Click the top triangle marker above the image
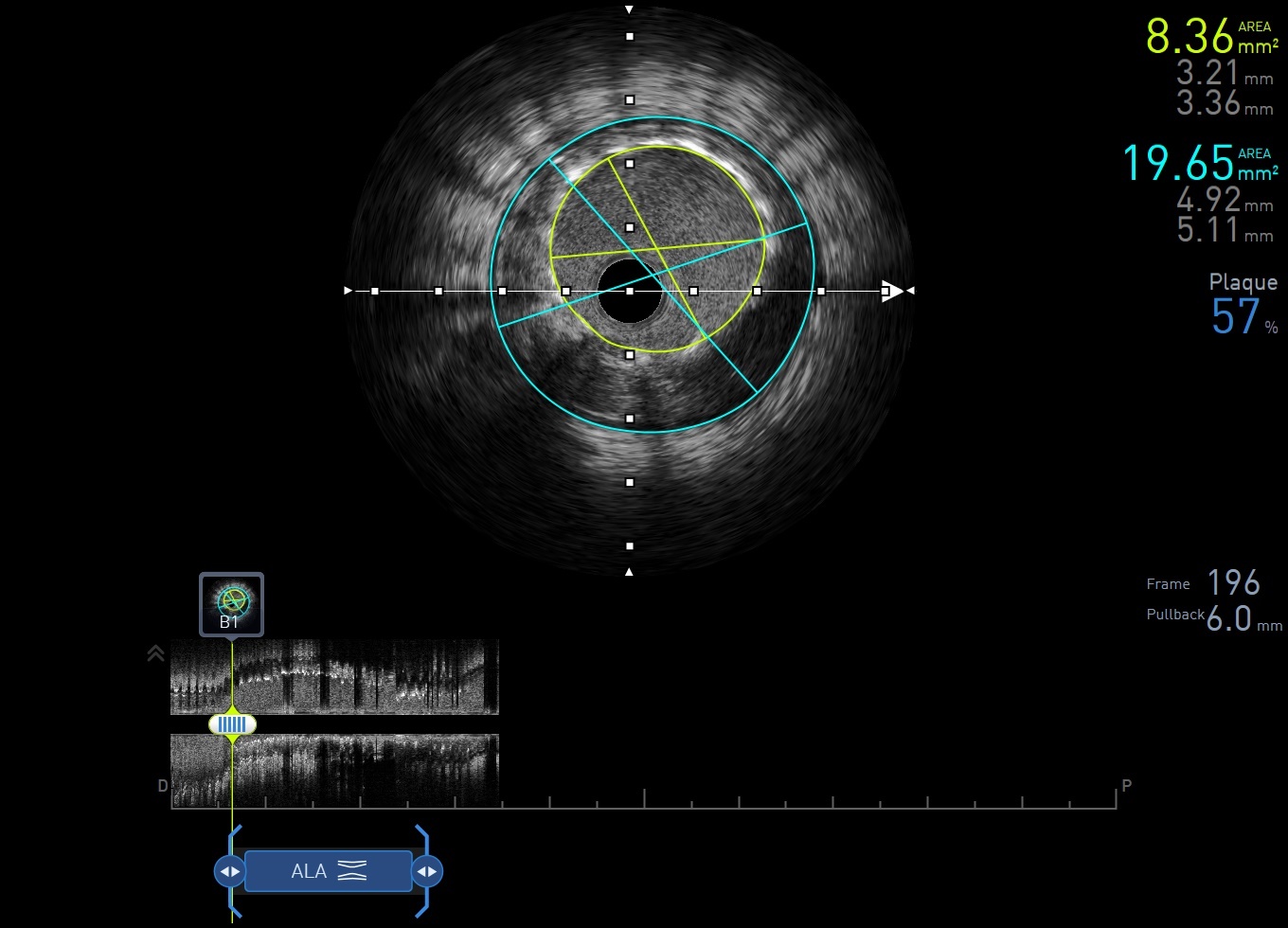This screenshot has width=1288, height=928. pyautogui.click(x=629, y=10)
